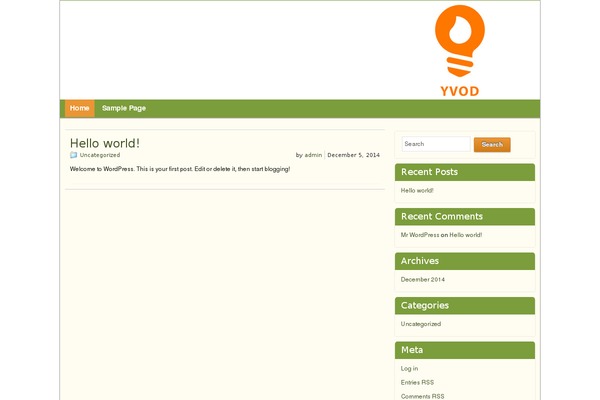Select Uncategorized in the Categories widget
The image size is (600, 400).
(x=421, y=324)
